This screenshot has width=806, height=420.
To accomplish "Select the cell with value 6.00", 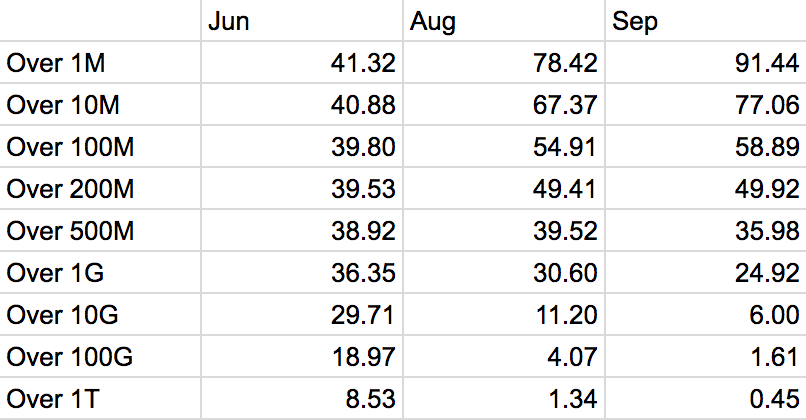I will pos(706,314).
